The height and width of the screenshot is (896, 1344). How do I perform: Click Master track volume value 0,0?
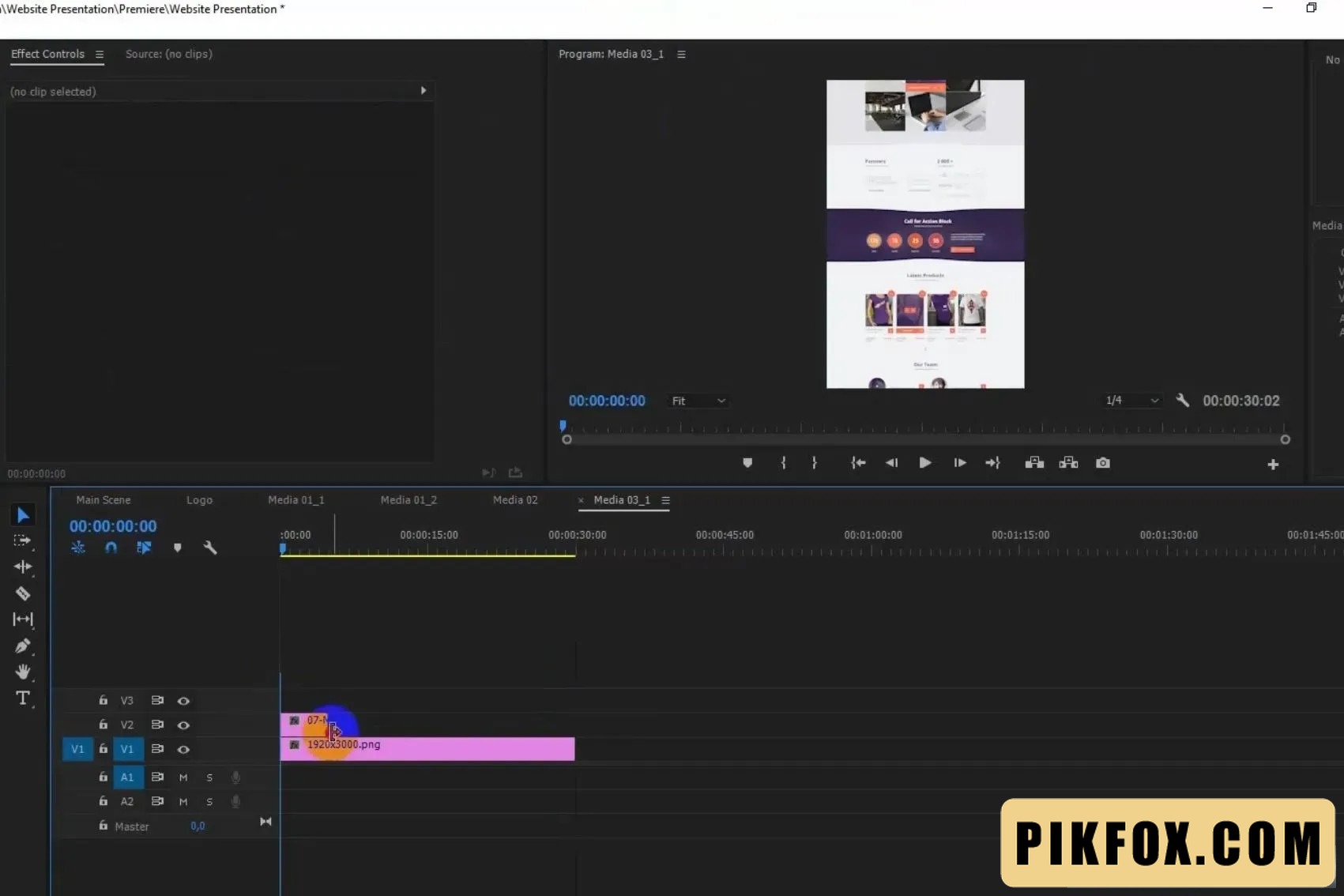coord(198,826)
